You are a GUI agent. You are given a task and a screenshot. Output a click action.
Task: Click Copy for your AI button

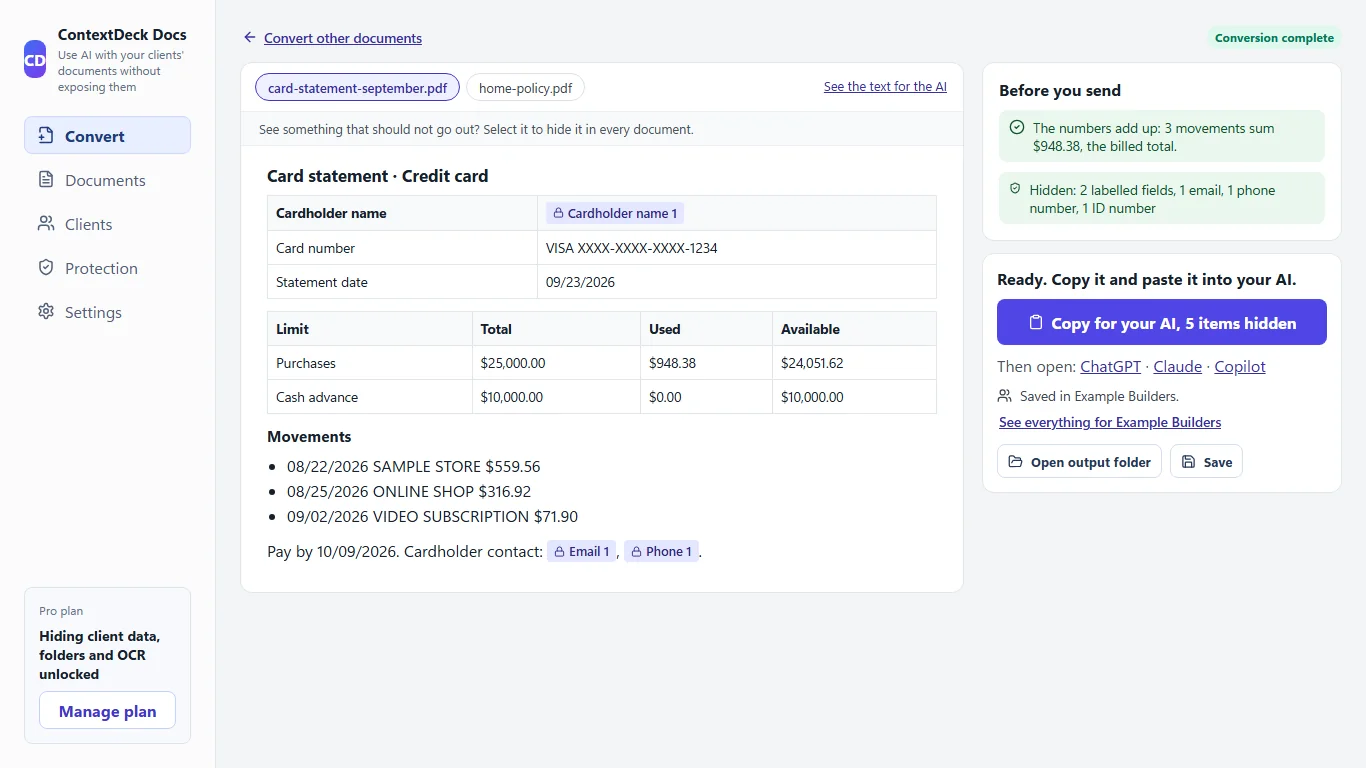[1162, 323]
